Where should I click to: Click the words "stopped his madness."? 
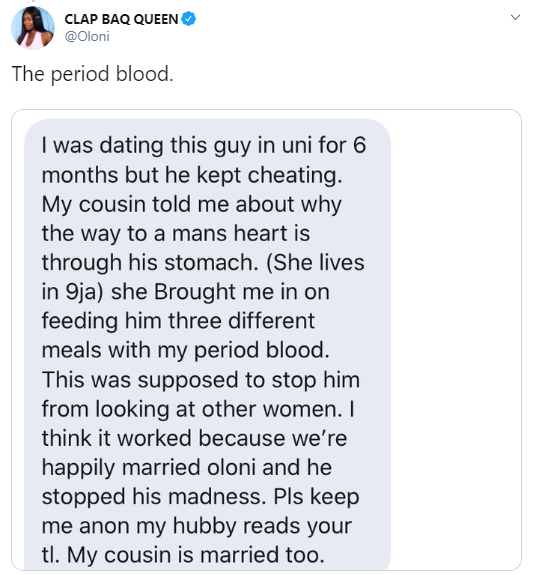pos(154,497)
